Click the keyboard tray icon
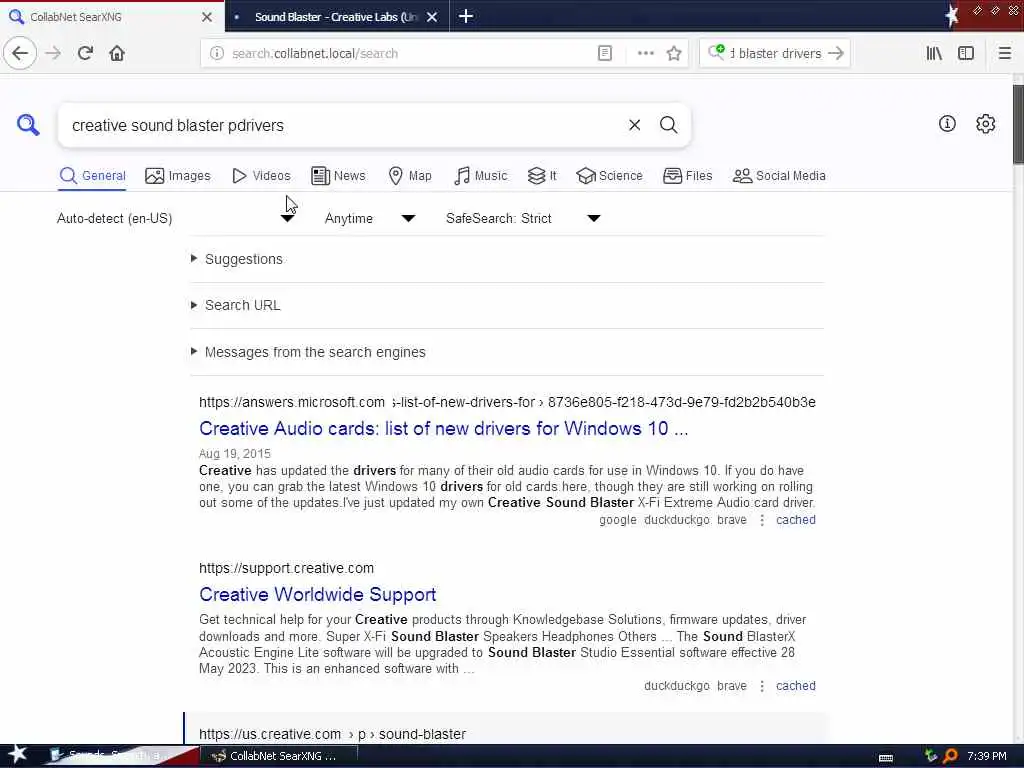Screen dimensions: 1024x768 tap(886, 757)
